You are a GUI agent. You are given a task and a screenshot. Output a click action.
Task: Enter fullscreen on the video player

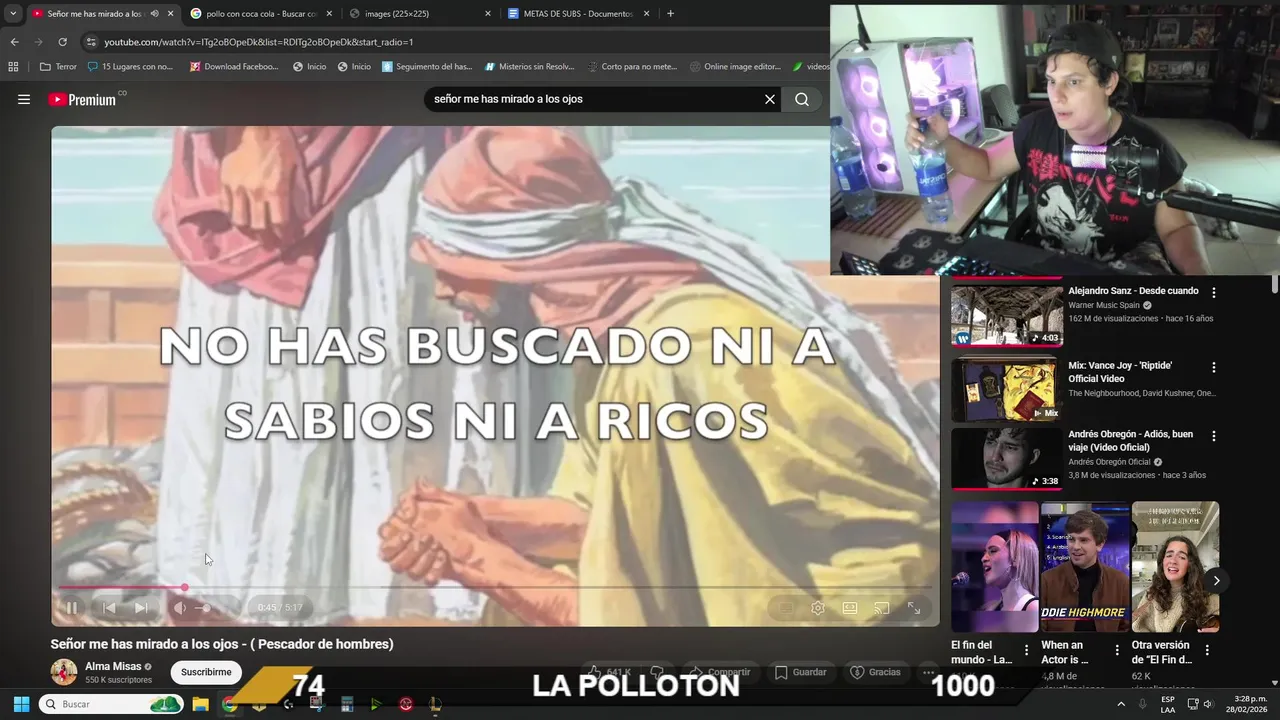[x=914, y=608]
